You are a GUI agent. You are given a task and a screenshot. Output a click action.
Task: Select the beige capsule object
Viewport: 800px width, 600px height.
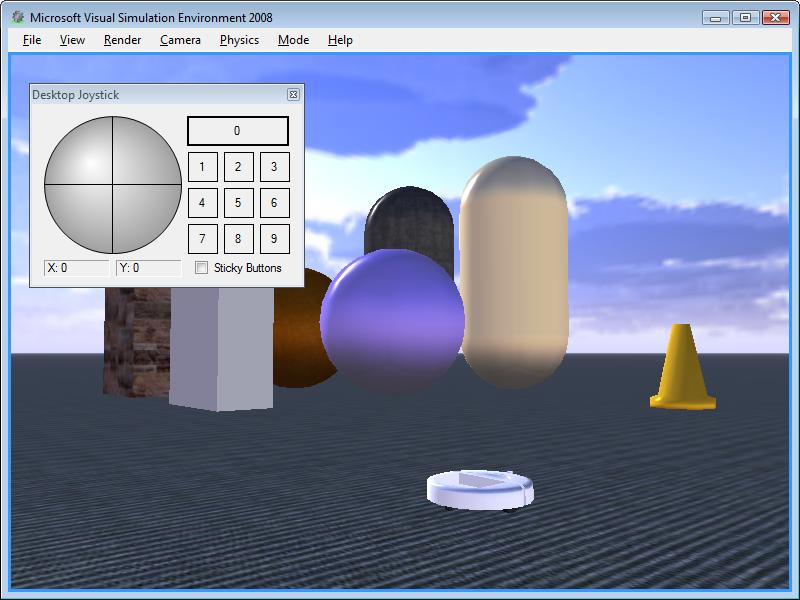[x=514, y=272]
